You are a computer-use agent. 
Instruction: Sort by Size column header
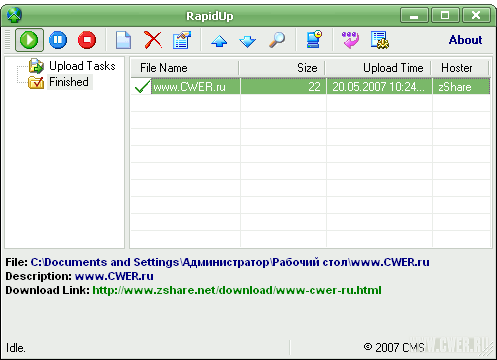(x=282, y=68)
